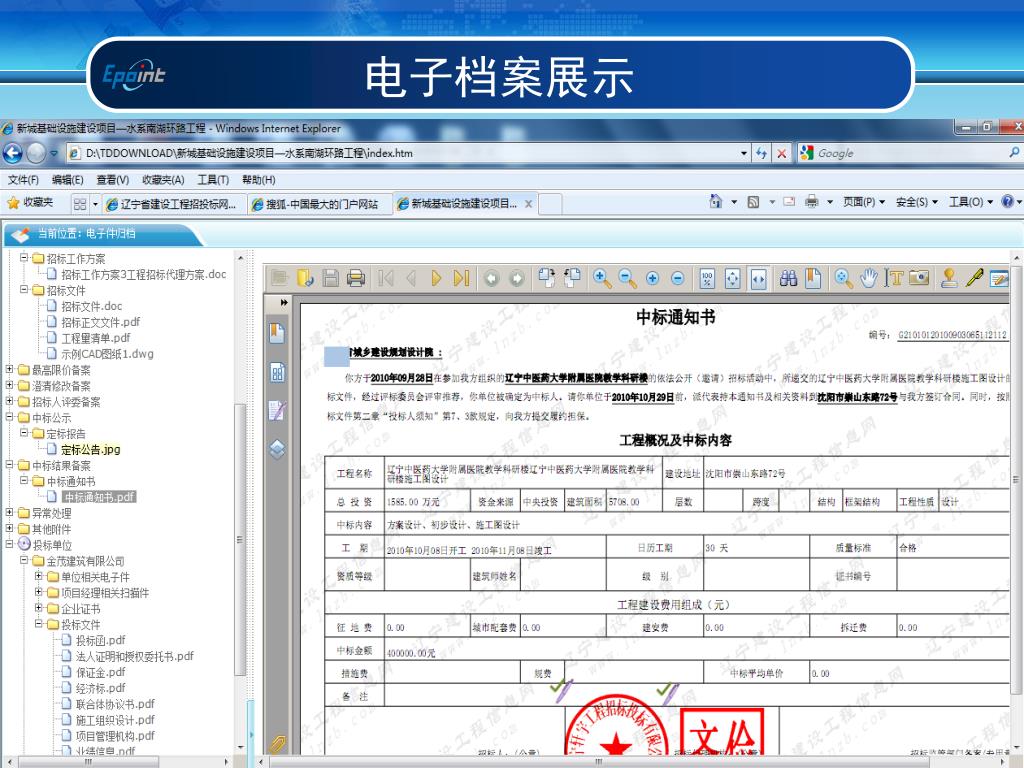Click the print icon in PDF toolbar
The width and height of the screenshot is (1024, 768).
coord(356,279)
